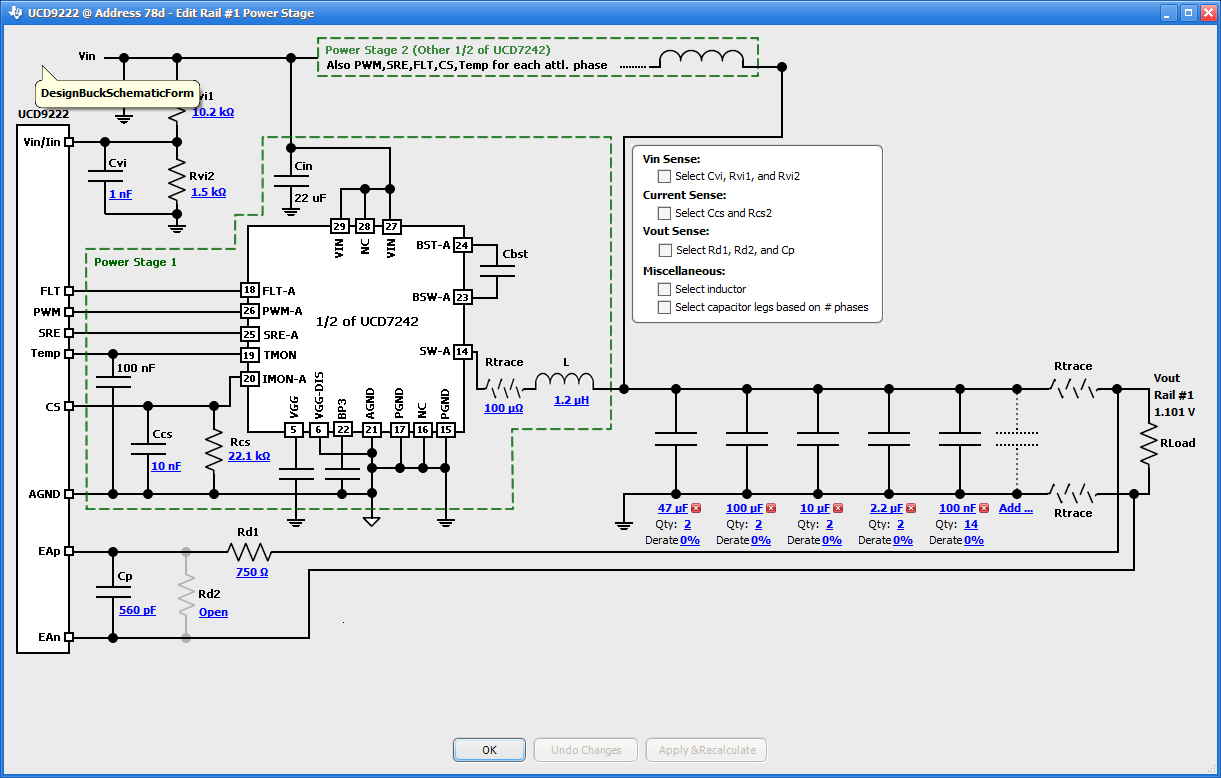This screenshot has width=1221, height=778.
Task: Click the Current Sense heading
Action: coord(684,195)
